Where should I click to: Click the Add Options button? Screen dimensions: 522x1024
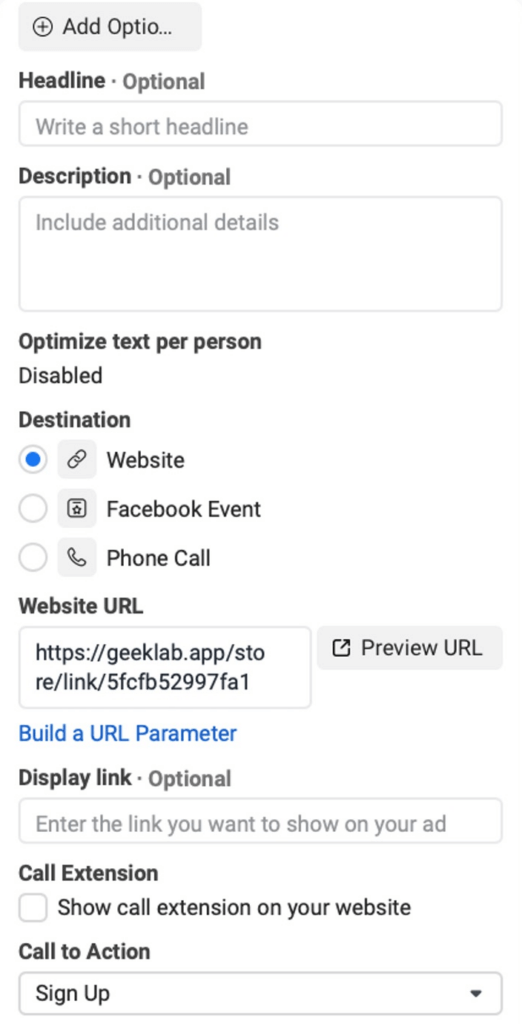(x=110, y=27)
